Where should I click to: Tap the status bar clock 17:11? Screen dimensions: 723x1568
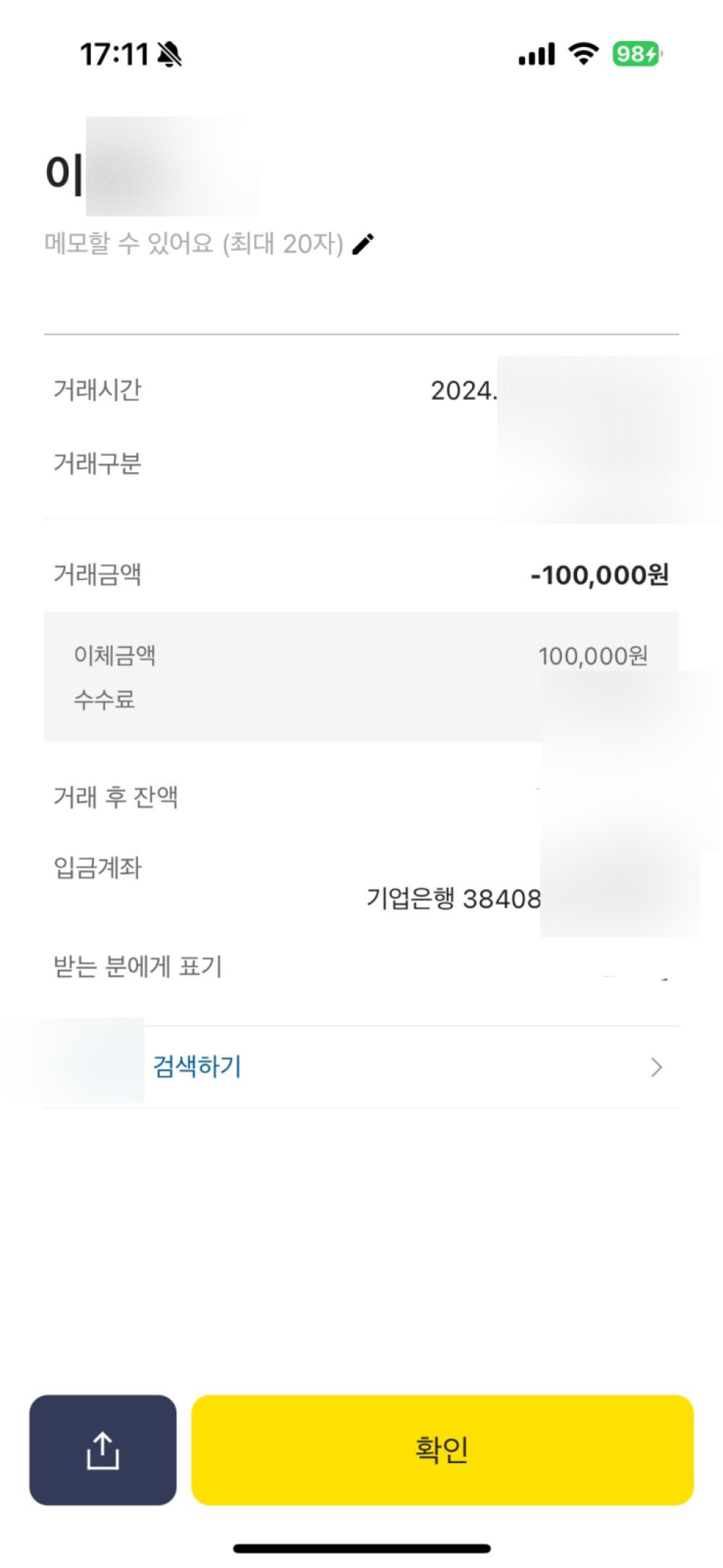[x=114, y=54]
